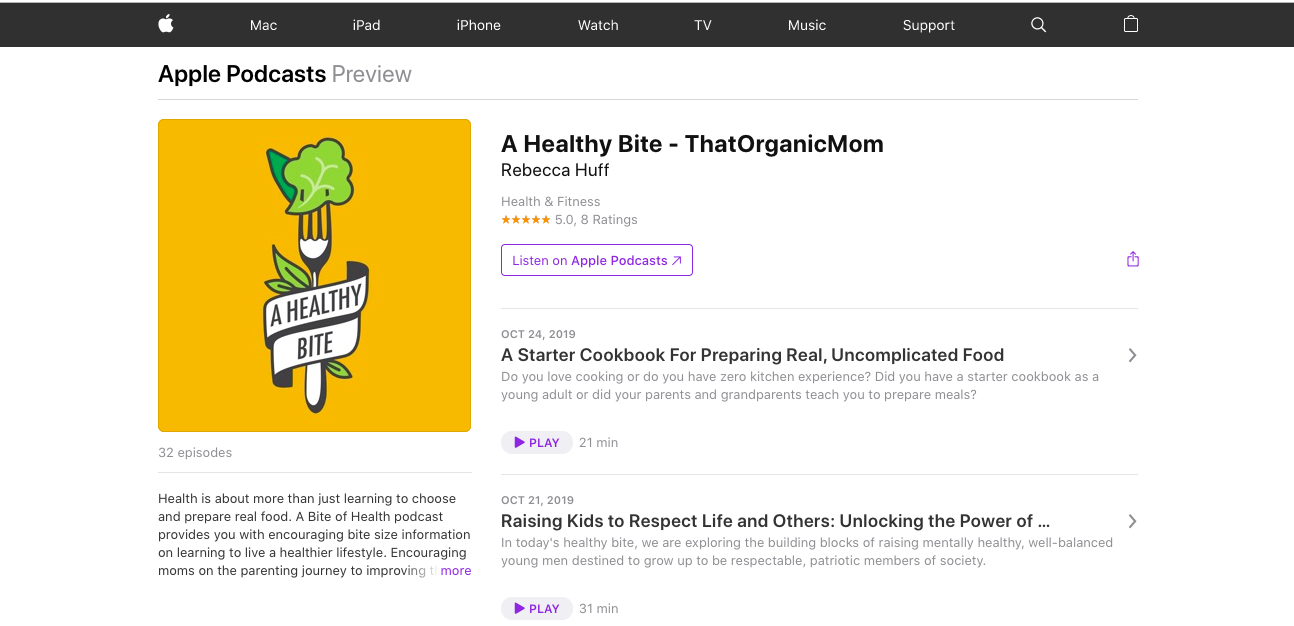Open the shopping bag icon

1131,25
